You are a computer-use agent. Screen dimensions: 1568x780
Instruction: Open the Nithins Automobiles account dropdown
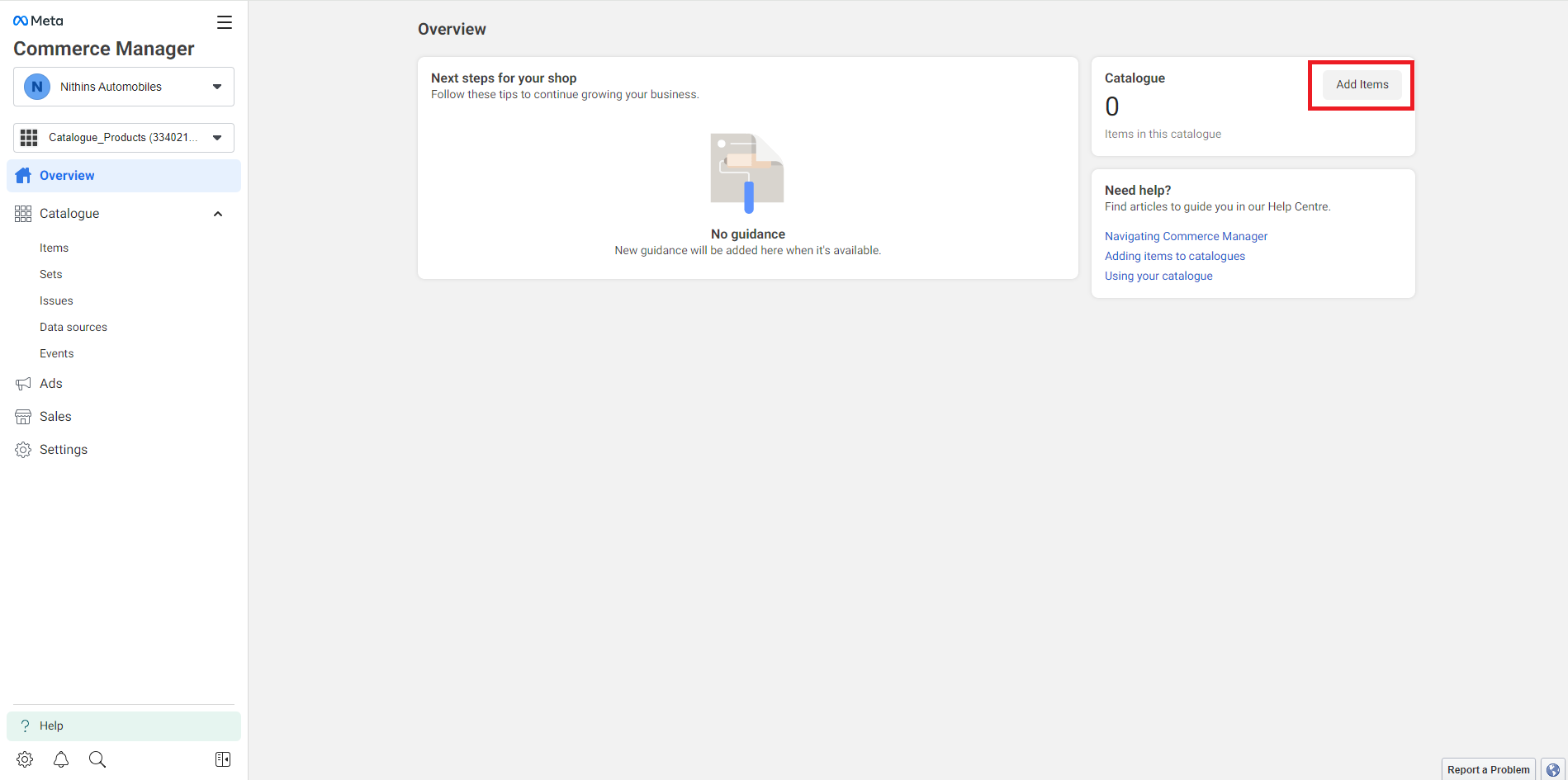pyautogui.click(x=124, y=87)
